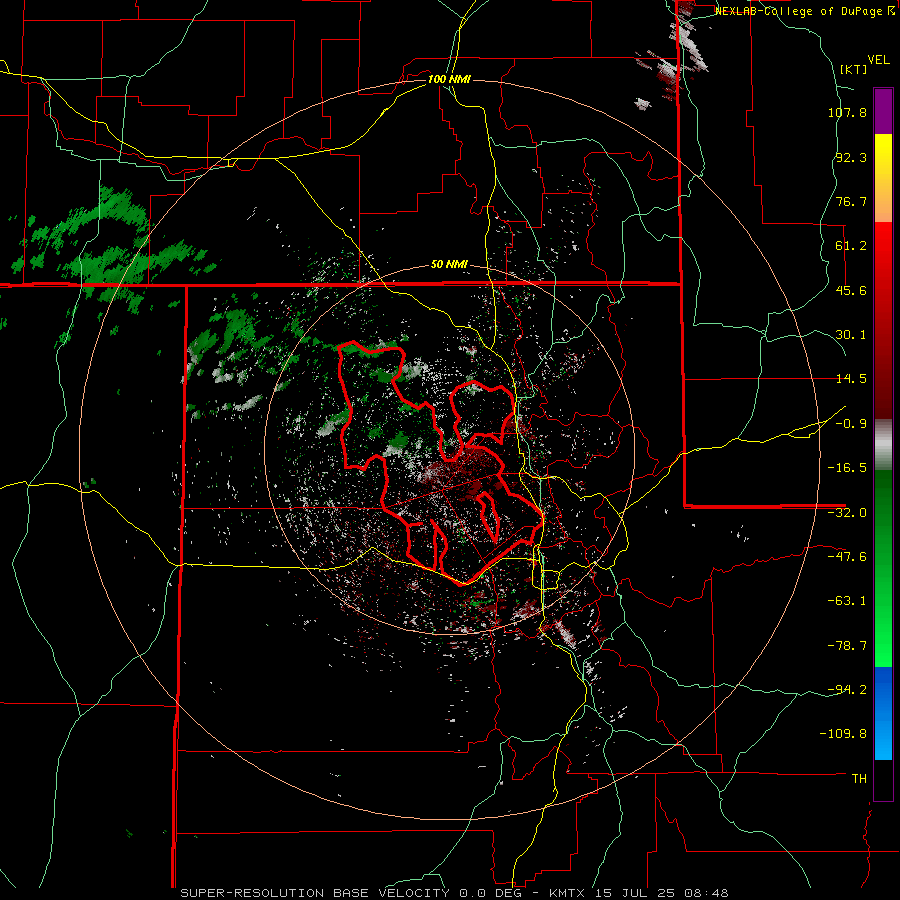
Task: Click the 50 NMI range ring label
Action: tap(449, 265)
